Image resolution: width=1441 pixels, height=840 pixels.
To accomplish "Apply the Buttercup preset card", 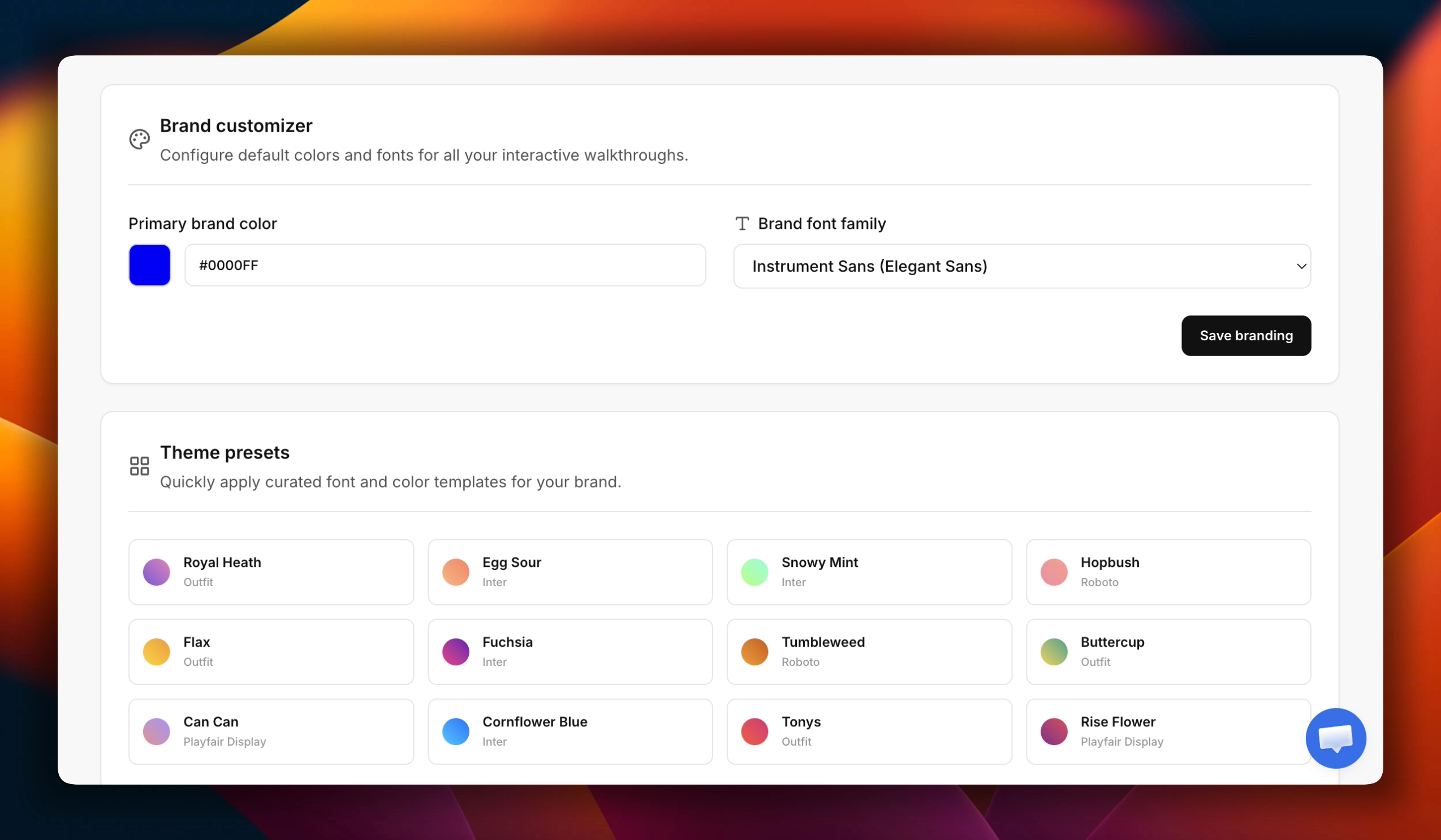I will 1168,652.
